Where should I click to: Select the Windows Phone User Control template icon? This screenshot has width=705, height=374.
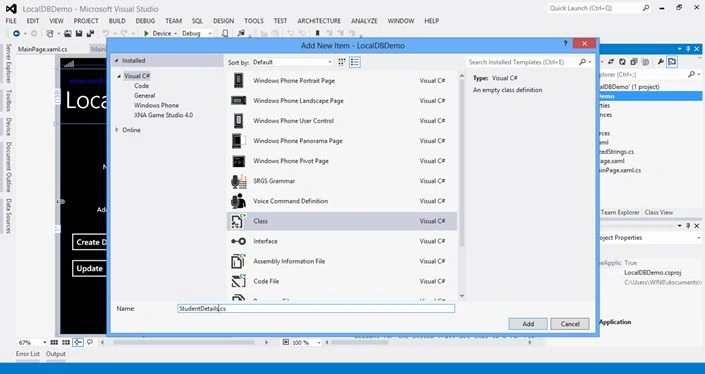[238, 120]
